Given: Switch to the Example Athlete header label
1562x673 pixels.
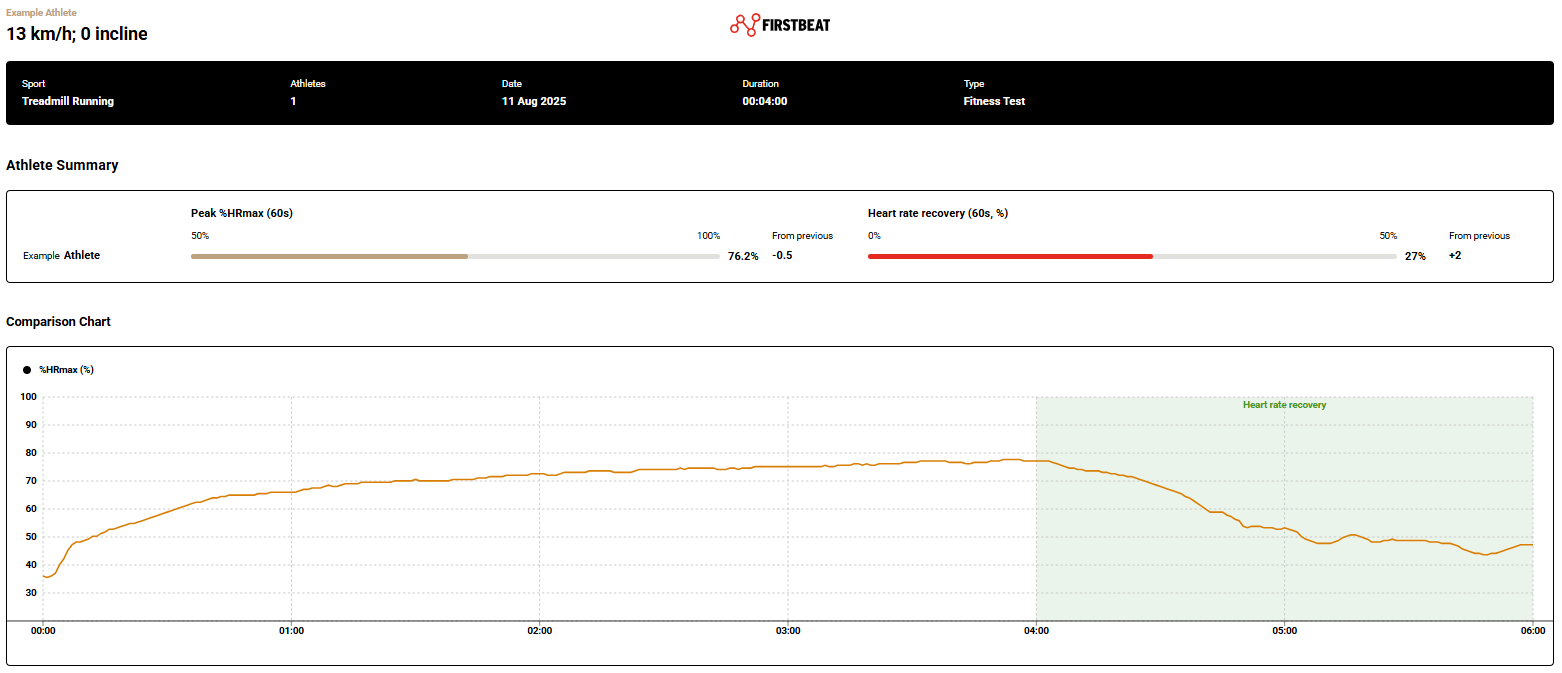Looking at the screenshot, I should point(43,12).
